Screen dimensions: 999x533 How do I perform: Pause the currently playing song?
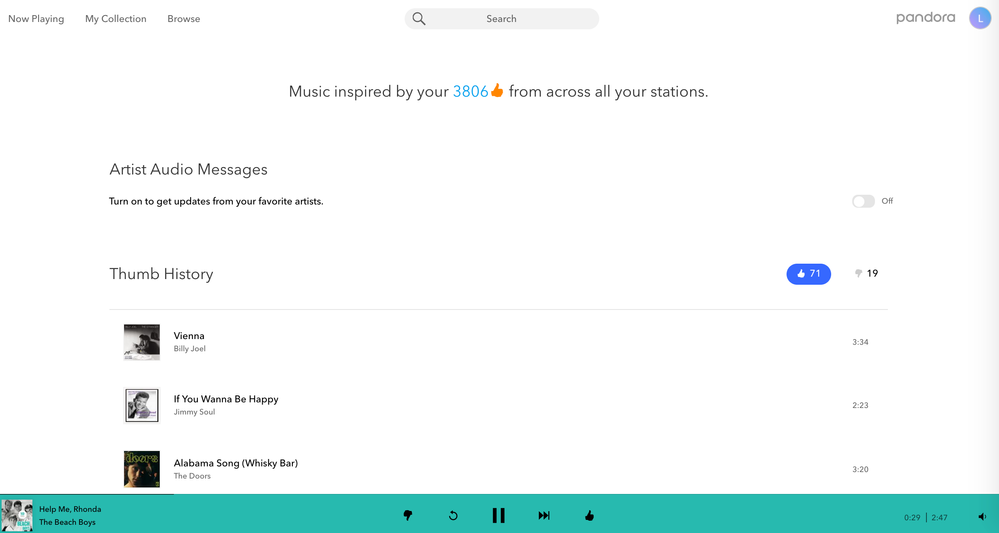(498, 516)
